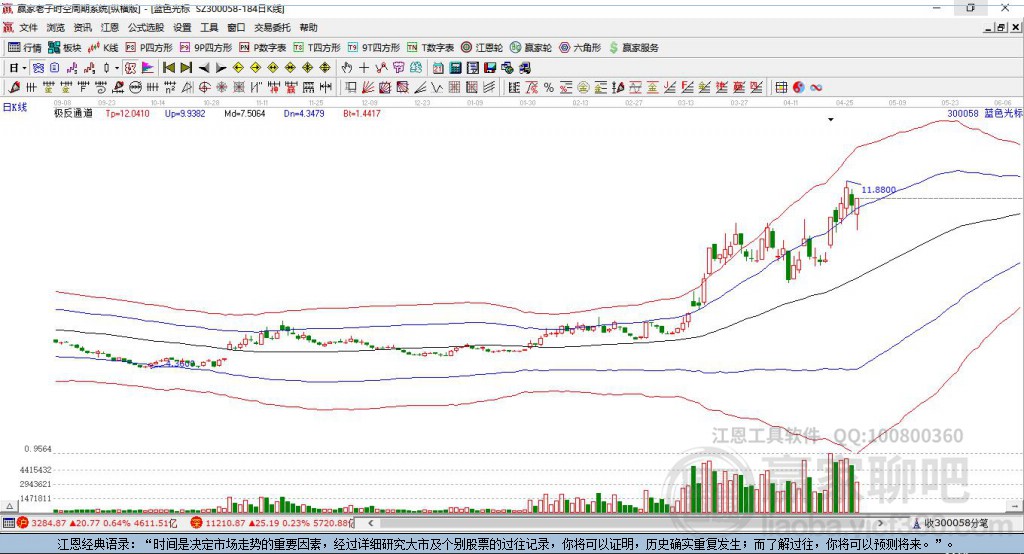Open the calendar icon showing 21
Image resolution: width=1024 pixels, height=554 pixels.
[438, 68]
